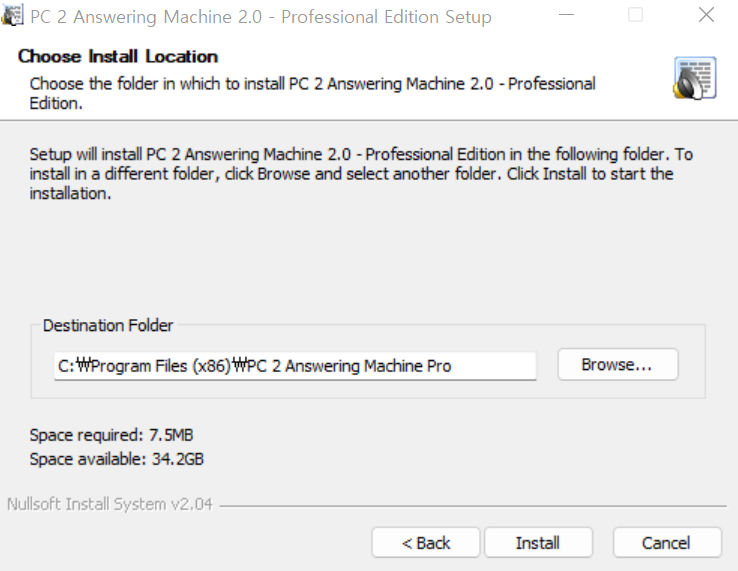Click the installer icon in the title bar
The image size is (738, 571).
point(12,15)
